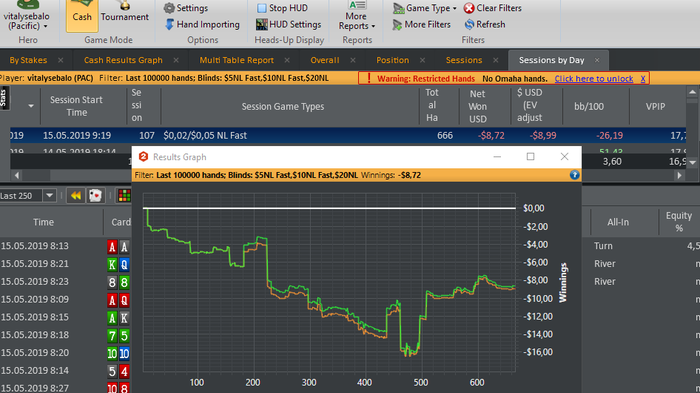The height and width of the screenshot is (393, 700).
Task: Sort by bb/100 column header
Action: (x=589, y=106)
